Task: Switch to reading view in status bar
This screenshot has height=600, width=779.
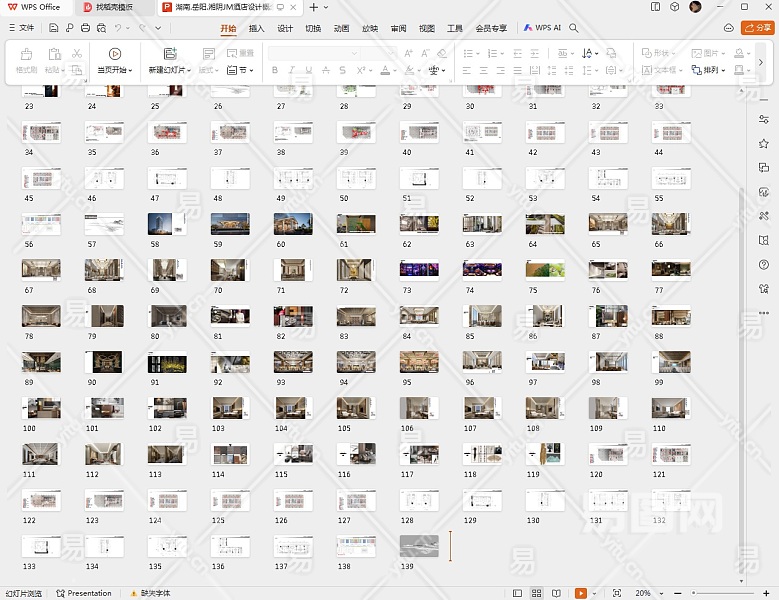Action: 557,593
